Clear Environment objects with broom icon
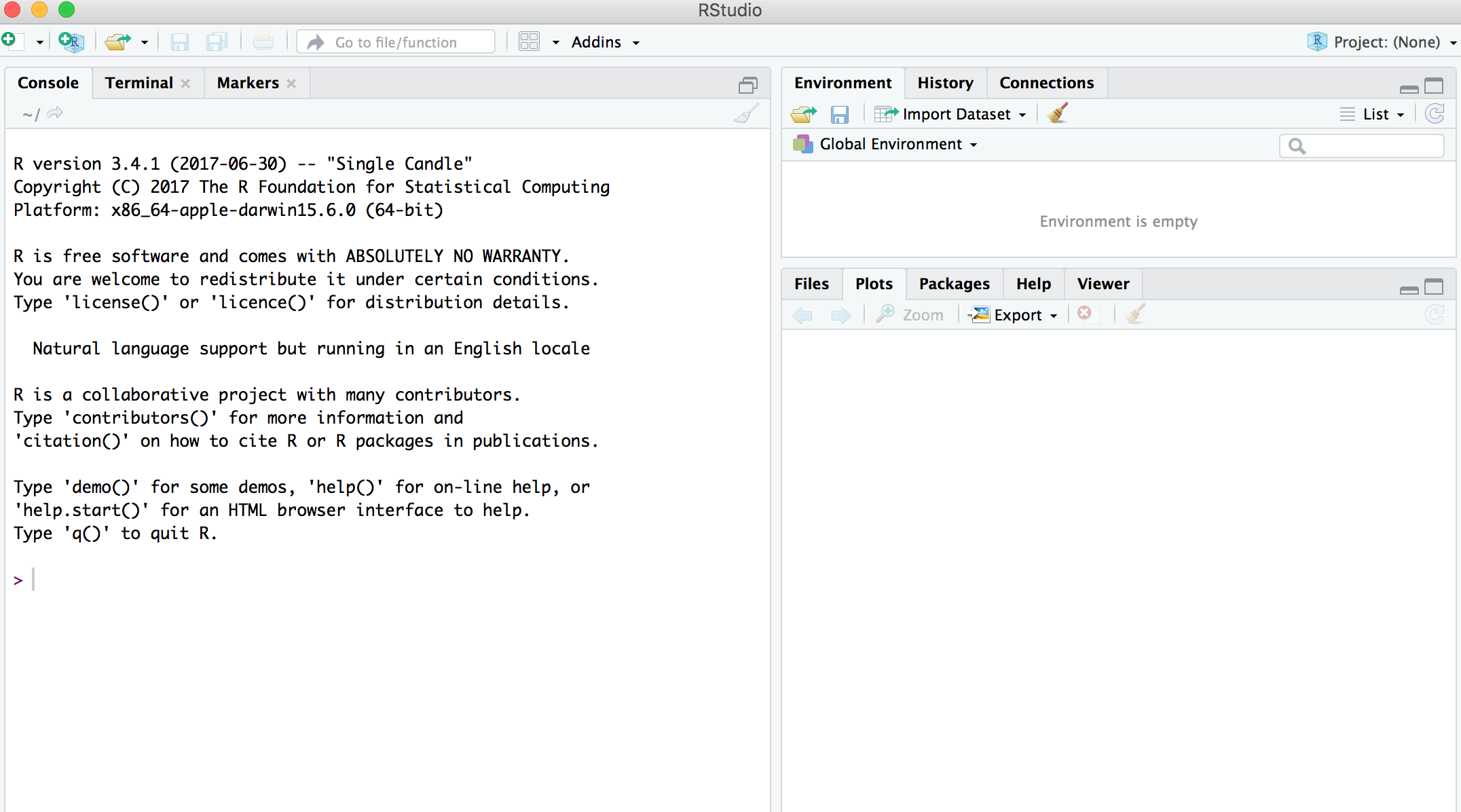1461x812 pixels. point(1058,113)
